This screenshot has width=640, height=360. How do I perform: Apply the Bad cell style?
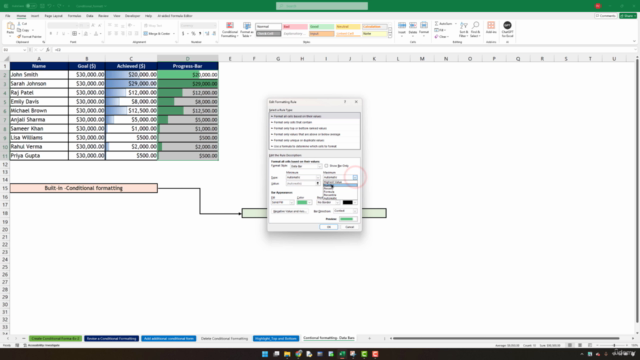tap(294, 27)
